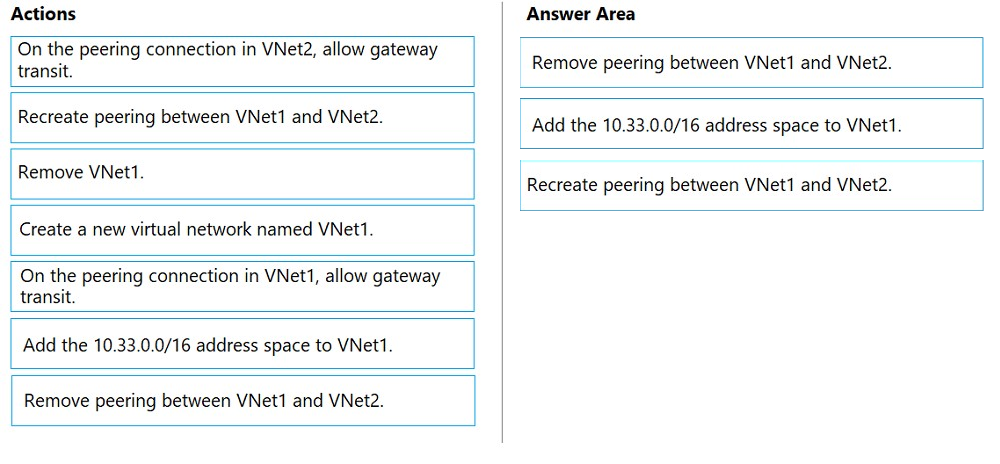Viewport: 1000px width, 464px height.
Task: Click 'Add the 10.33.0.0/16' box in Actions
Action: click(242, 344)
